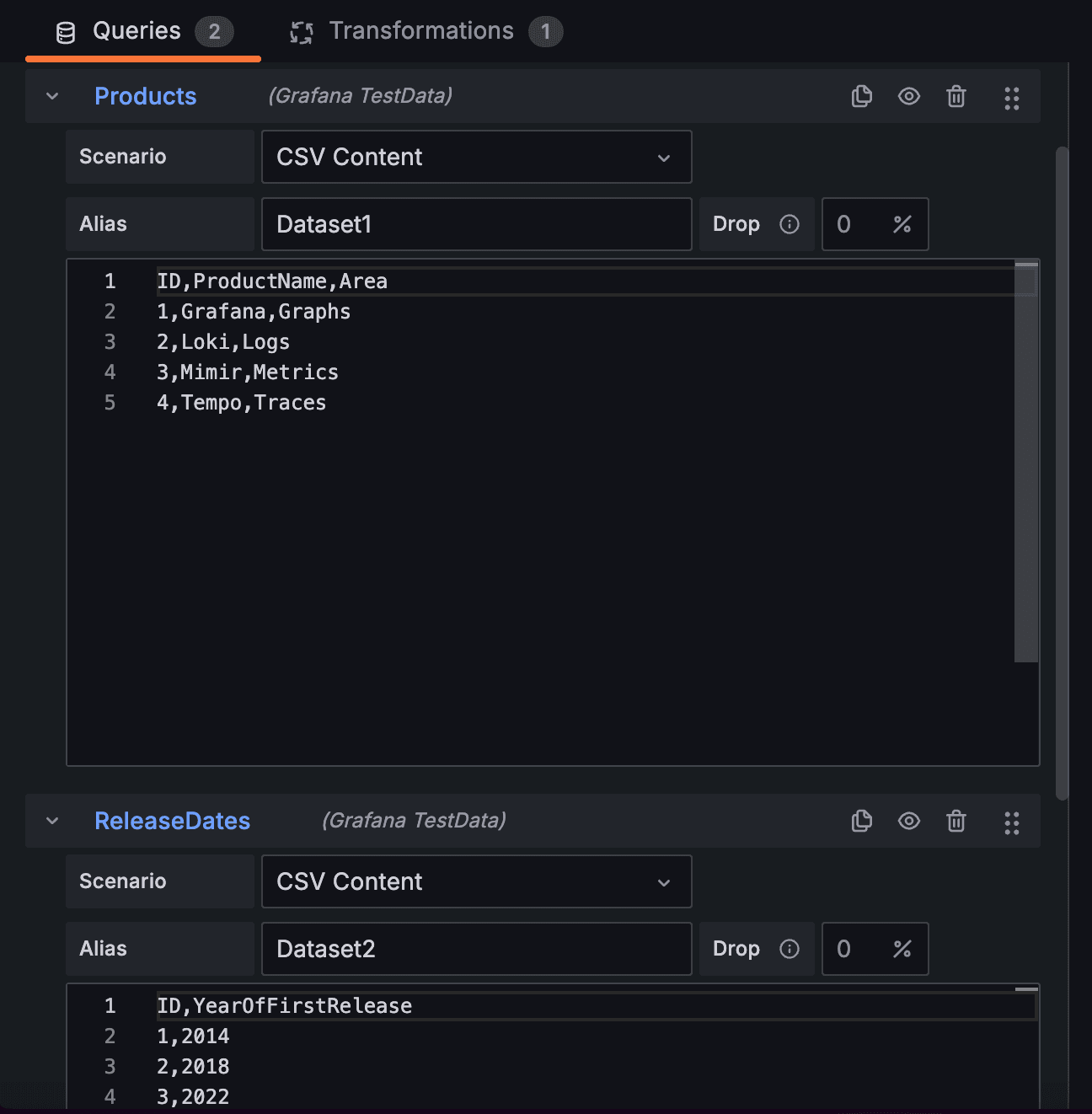Click Drop info icon in Products query

coord(790,224)
